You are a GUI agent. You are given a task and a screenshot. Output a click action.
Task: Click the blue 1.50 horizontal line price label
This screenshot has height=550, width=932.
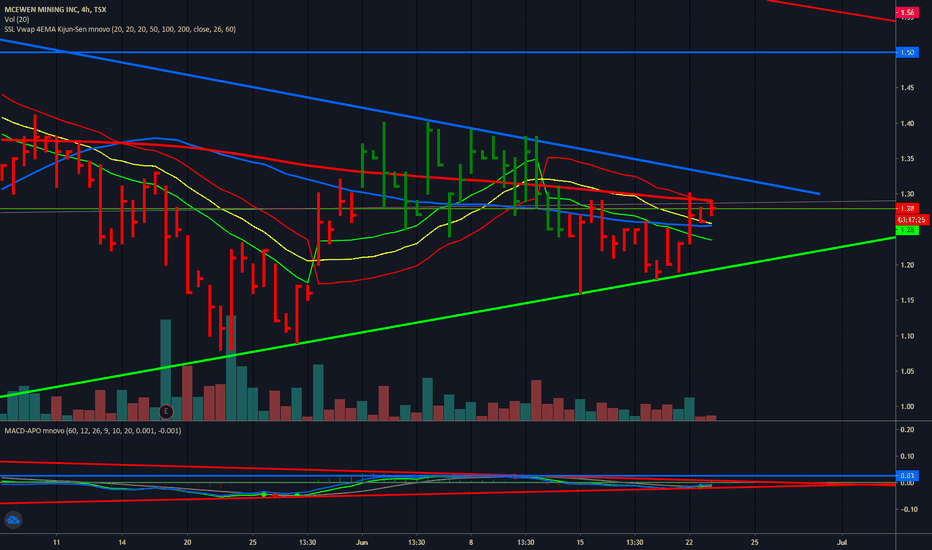click(907, 52)
